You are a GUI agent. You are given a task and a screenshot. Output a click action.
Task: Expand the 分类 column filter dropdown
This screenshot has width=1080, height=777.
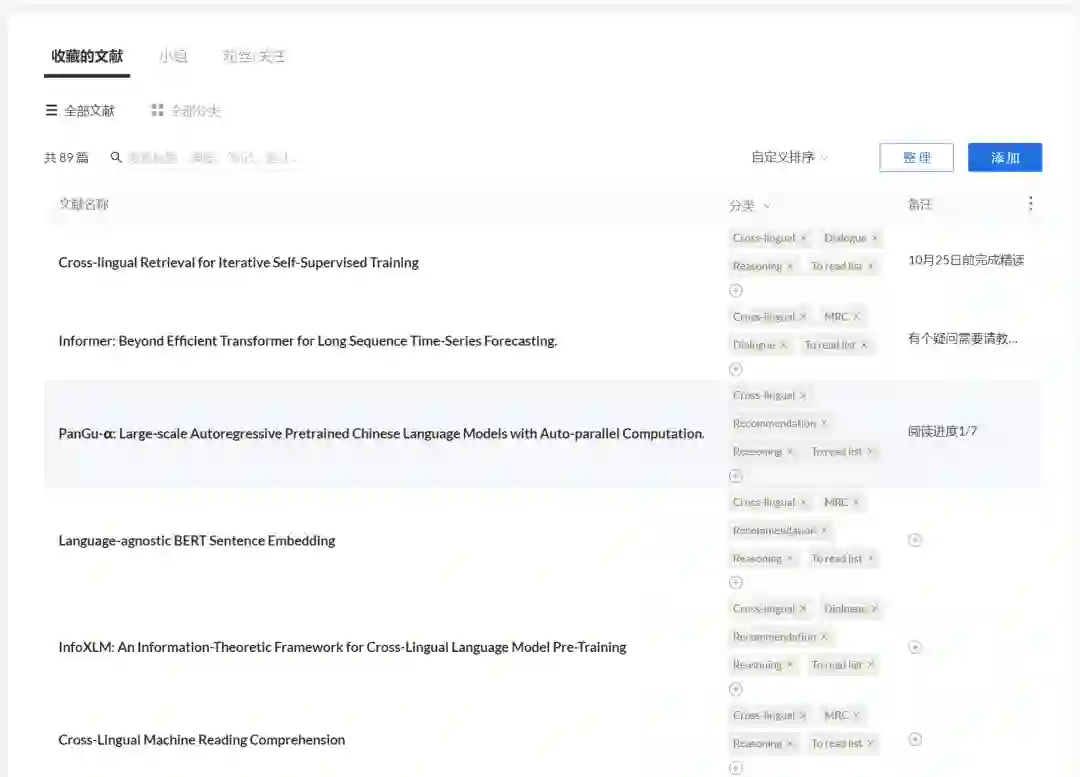point(767,206)
